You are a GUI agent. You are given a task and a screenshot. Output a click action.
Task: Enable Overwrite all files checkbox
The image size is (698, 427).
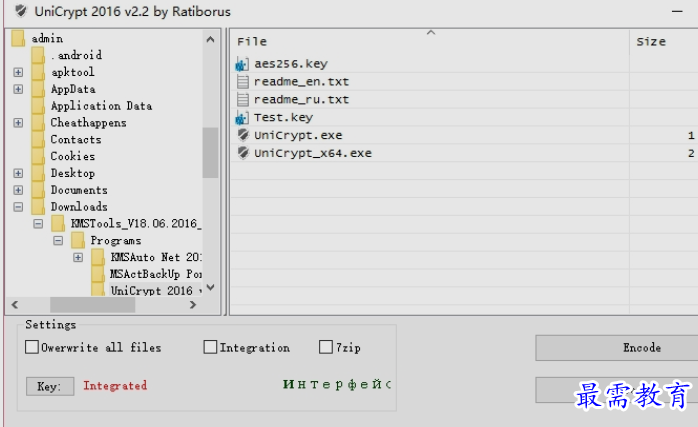pos(32,347)
